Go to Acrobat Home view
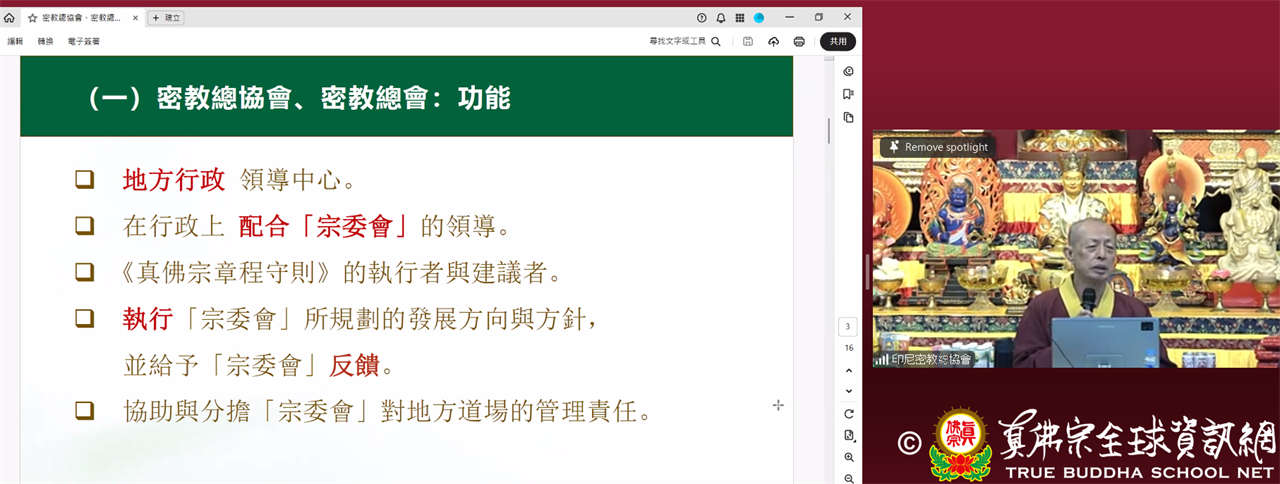Image resolution: width=1280 pixels, height=484 pixels. [x=9, y=18]
